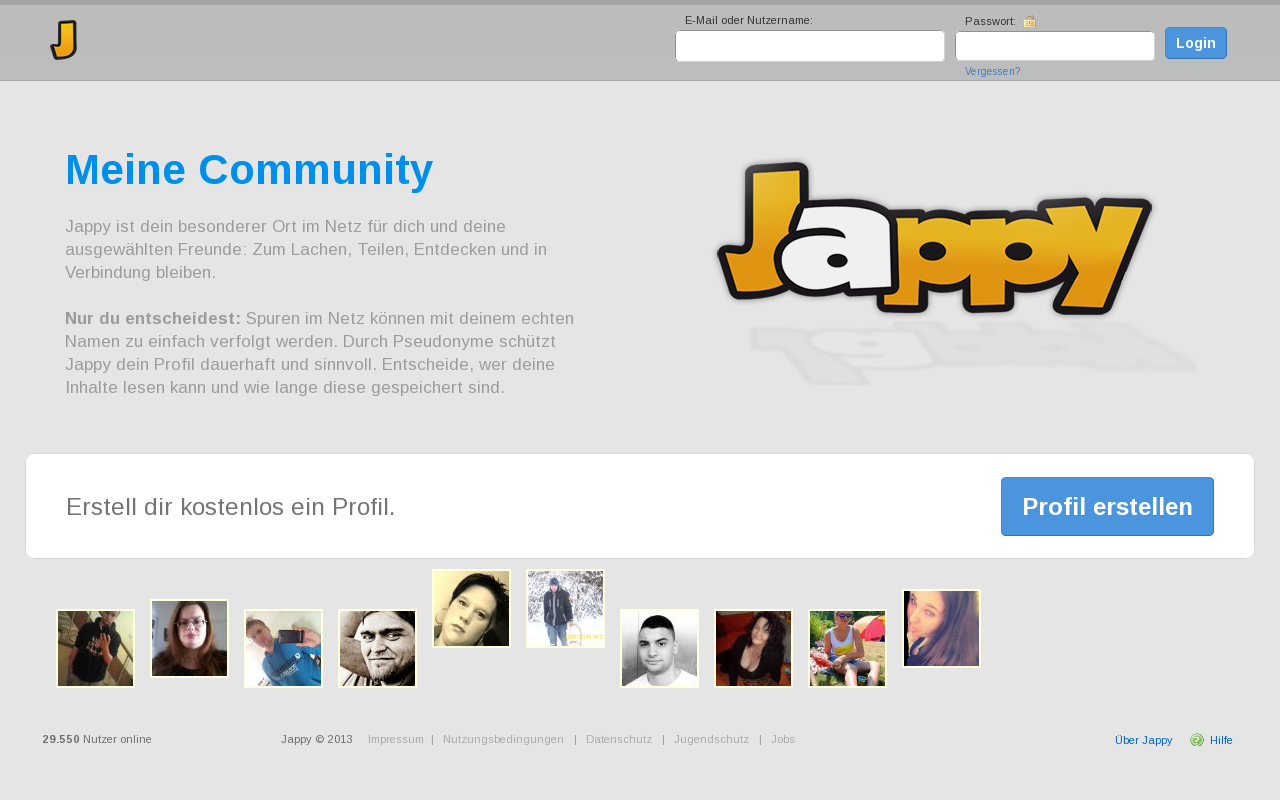The width and height of the screenshot is (1280, 800).
Task: Open purple-tinted woman selfie photo
Action: (x=941, y=628)
